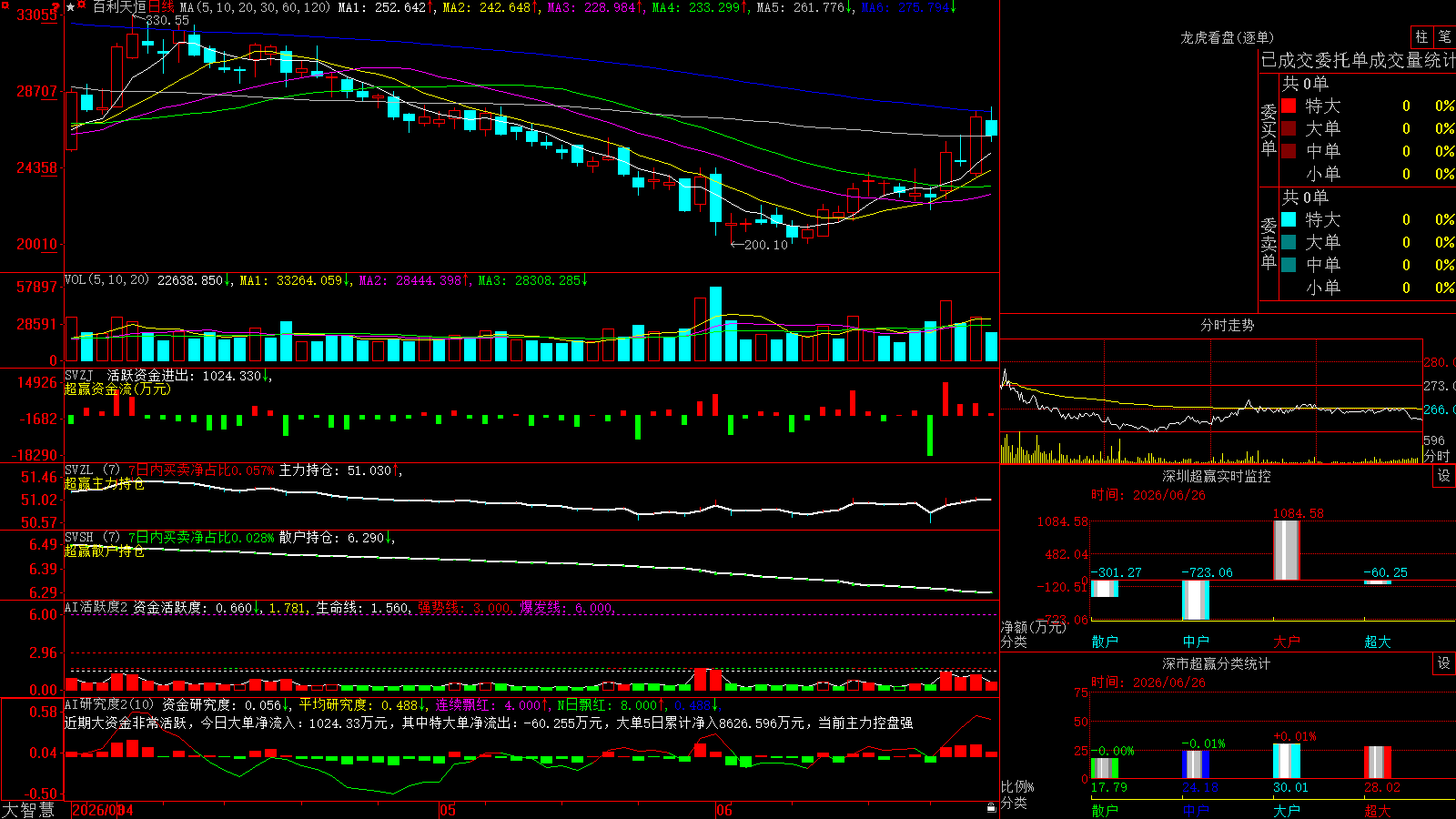The height and width of the screenshot is (819, 1456).
Task: Click the 06 month marker on the timeline
Action: [x=723, y=810]
